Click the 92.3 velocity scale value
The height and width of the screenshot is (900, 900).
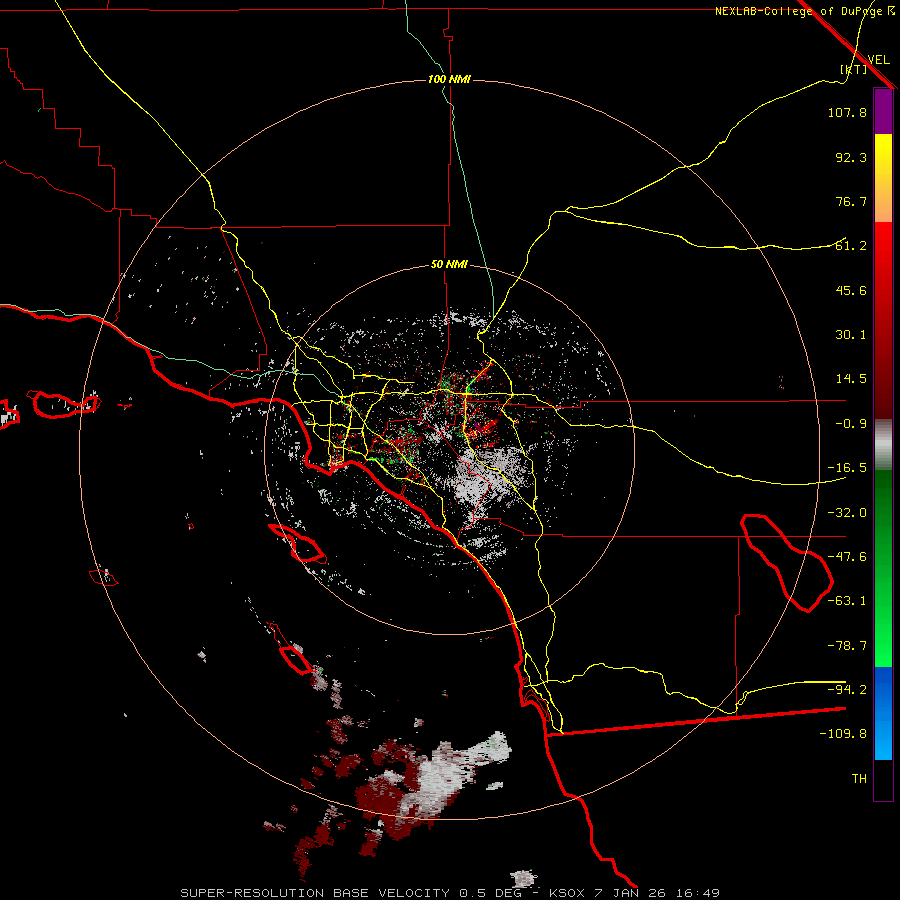[x=851, y=157]
